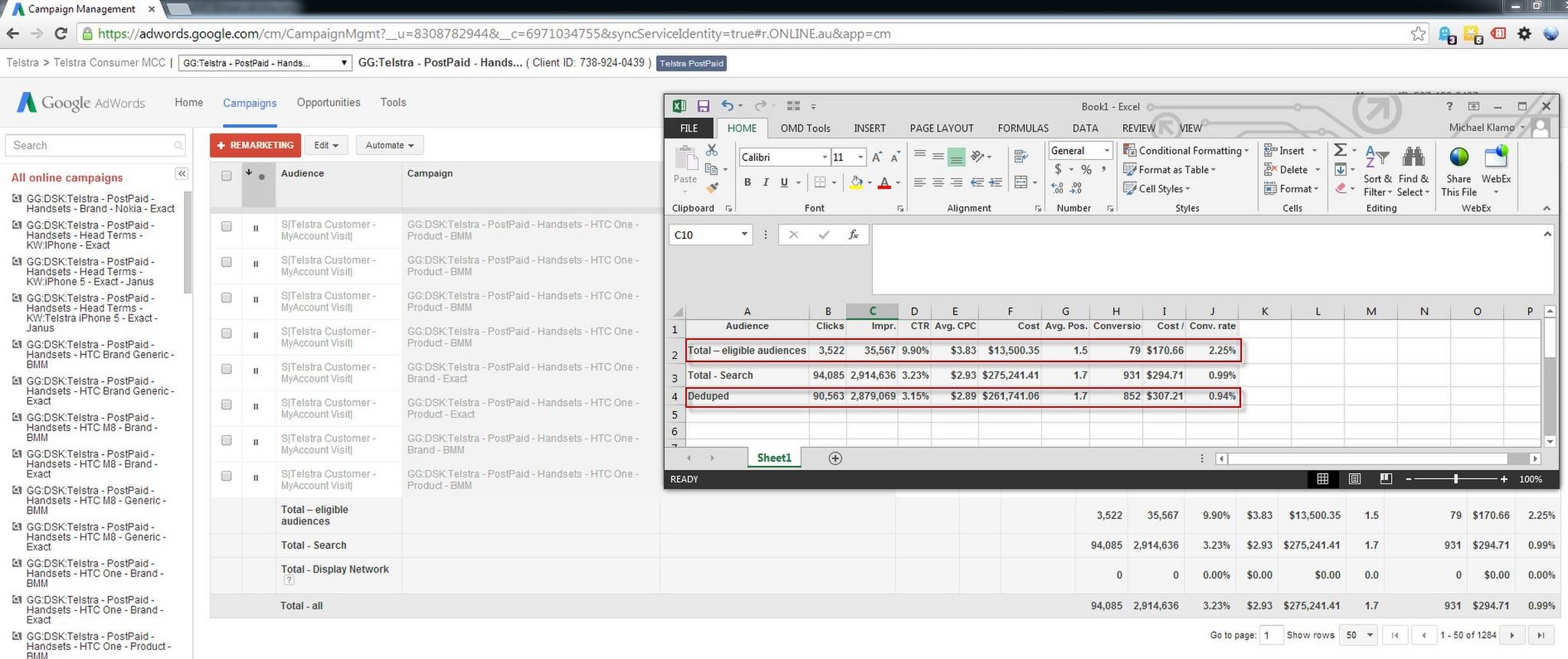Click the Cut scissors icon in Excel
1568x659 pixels.
tap(712, 150)
